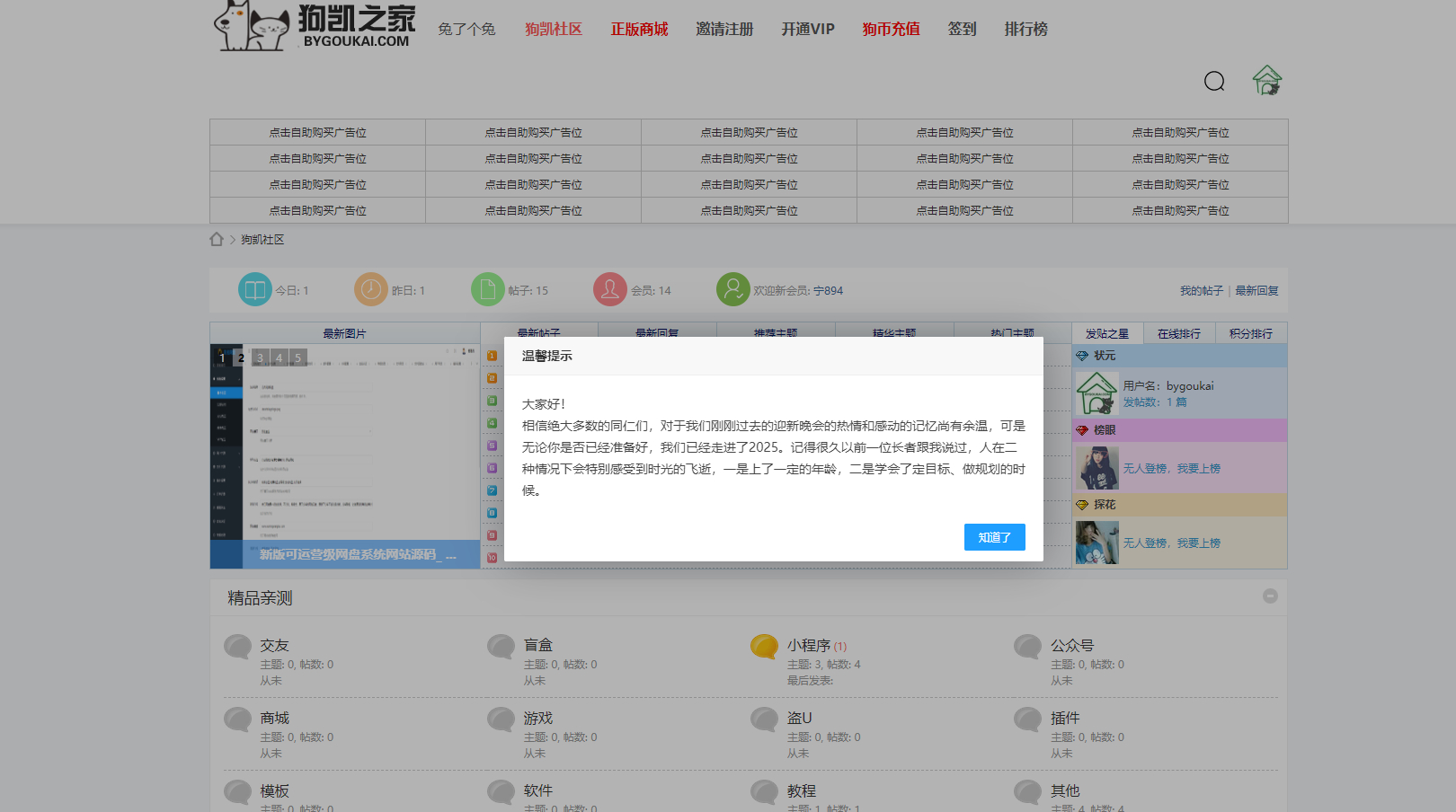This screenshot has width=1456, height=812.
Task: Switch to the 积分排行 tab
Action: (1252, 333)
